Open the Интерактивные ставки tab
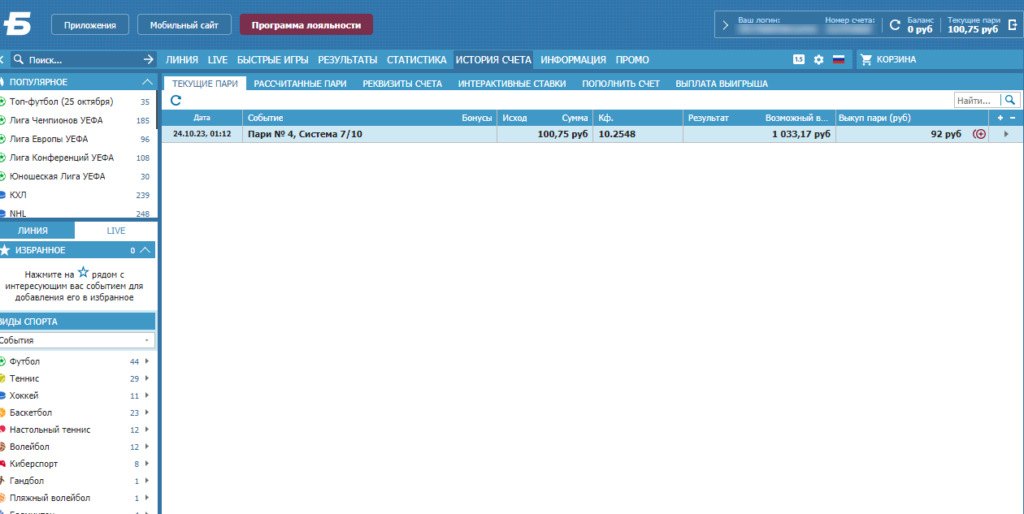1024x514 pixels. [512, 84]
